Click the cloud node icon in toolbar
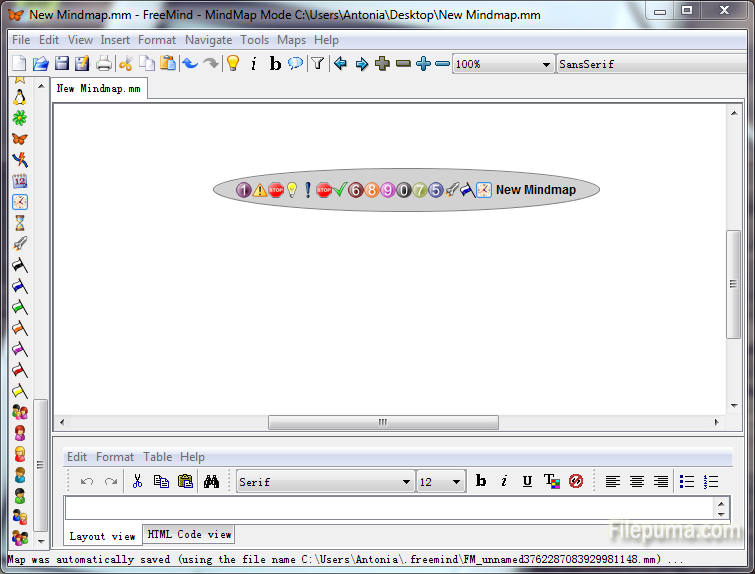 (295, 64)
